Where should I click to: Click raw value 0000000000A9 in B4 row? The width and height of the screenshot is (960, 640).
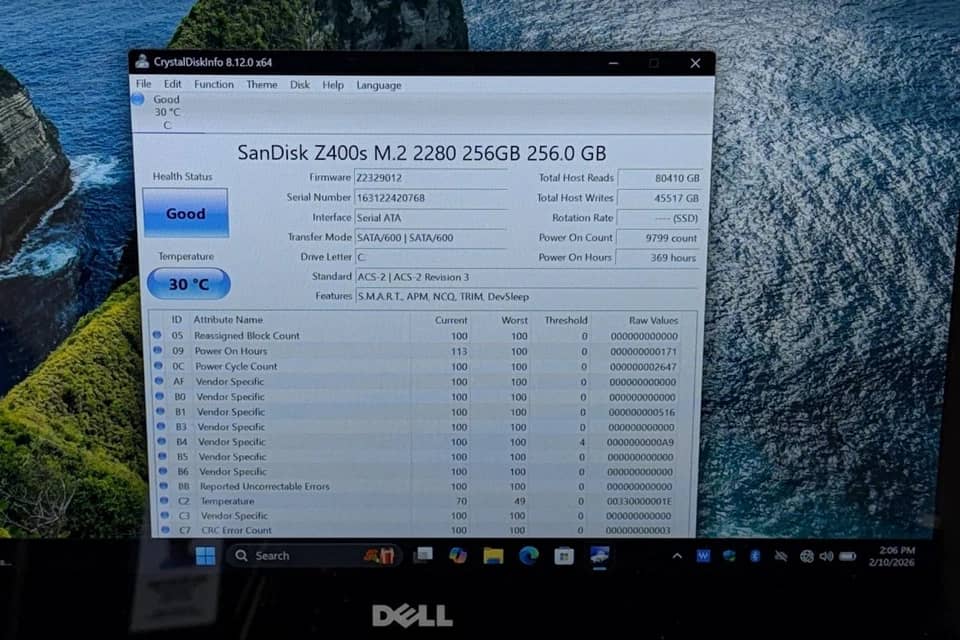click(x=640, y=442)
